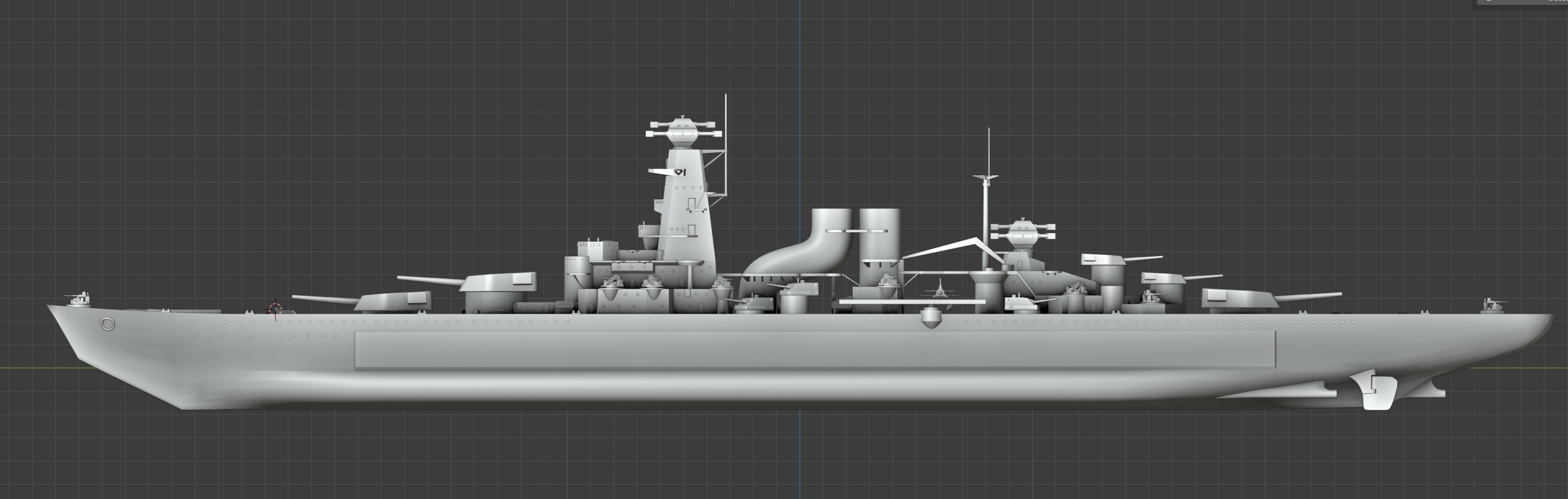
Task: Select the hanging boat below the deck edge
Action: pyautogui.click(x=929, y=318)
